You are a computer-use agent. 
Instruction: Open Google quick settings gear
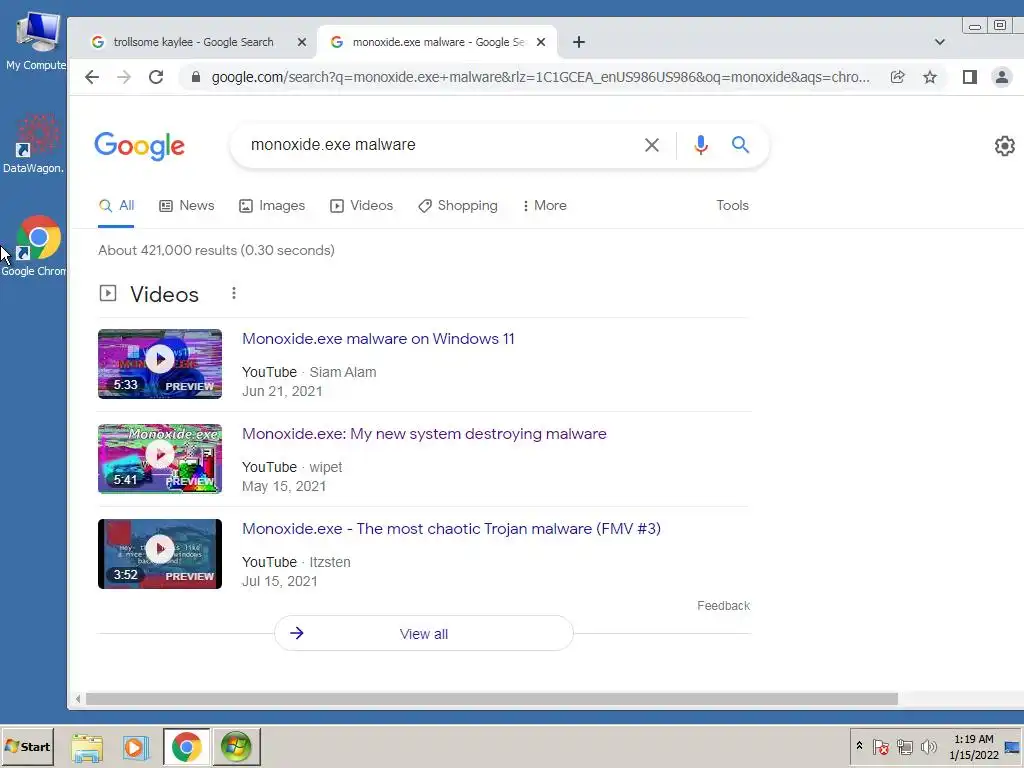coord(1004,146)
